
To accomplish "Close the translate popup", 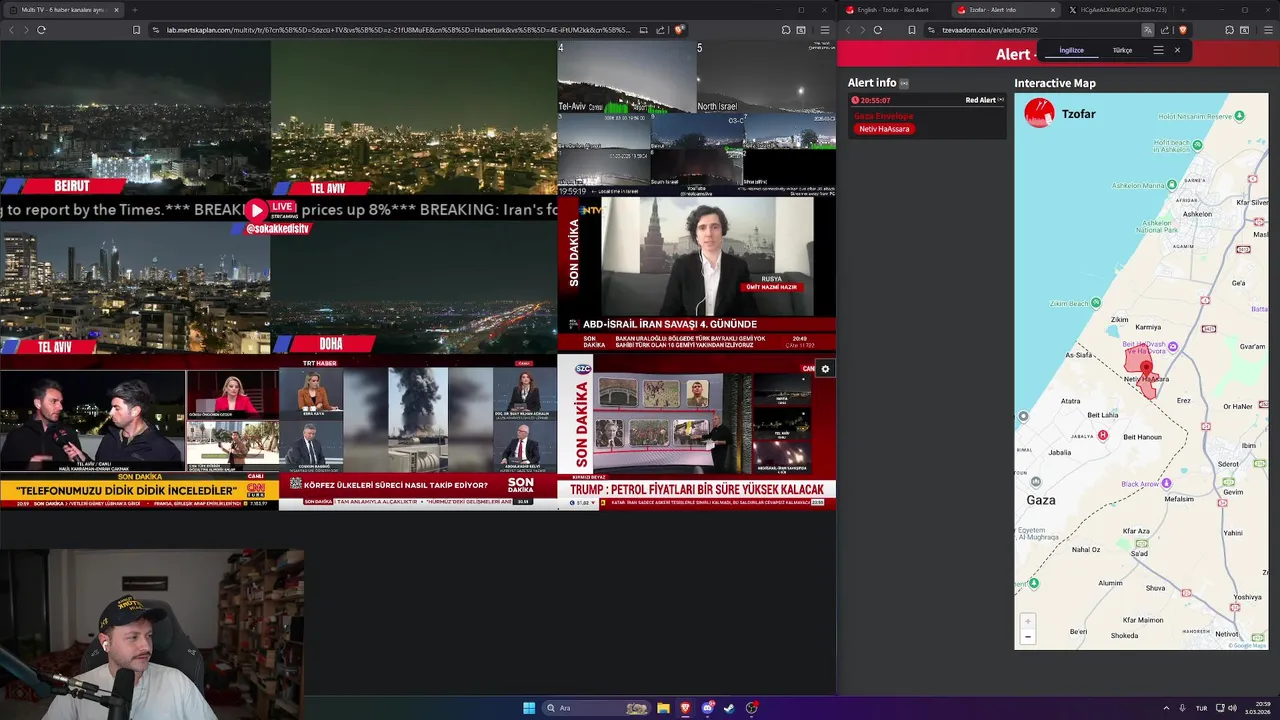I will [1177, 50].
